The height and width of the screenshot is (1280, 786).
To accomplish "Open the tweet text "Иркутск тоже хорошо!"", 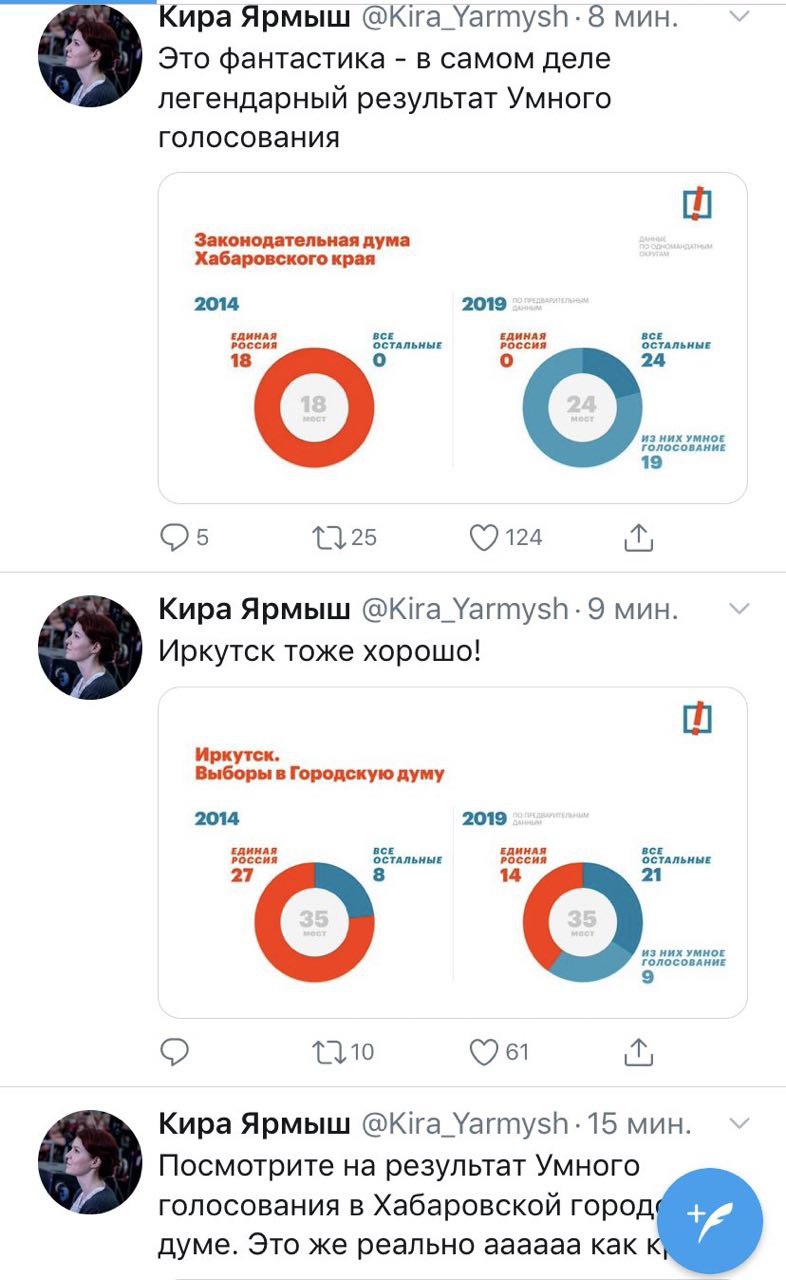I will pos(320,651).
